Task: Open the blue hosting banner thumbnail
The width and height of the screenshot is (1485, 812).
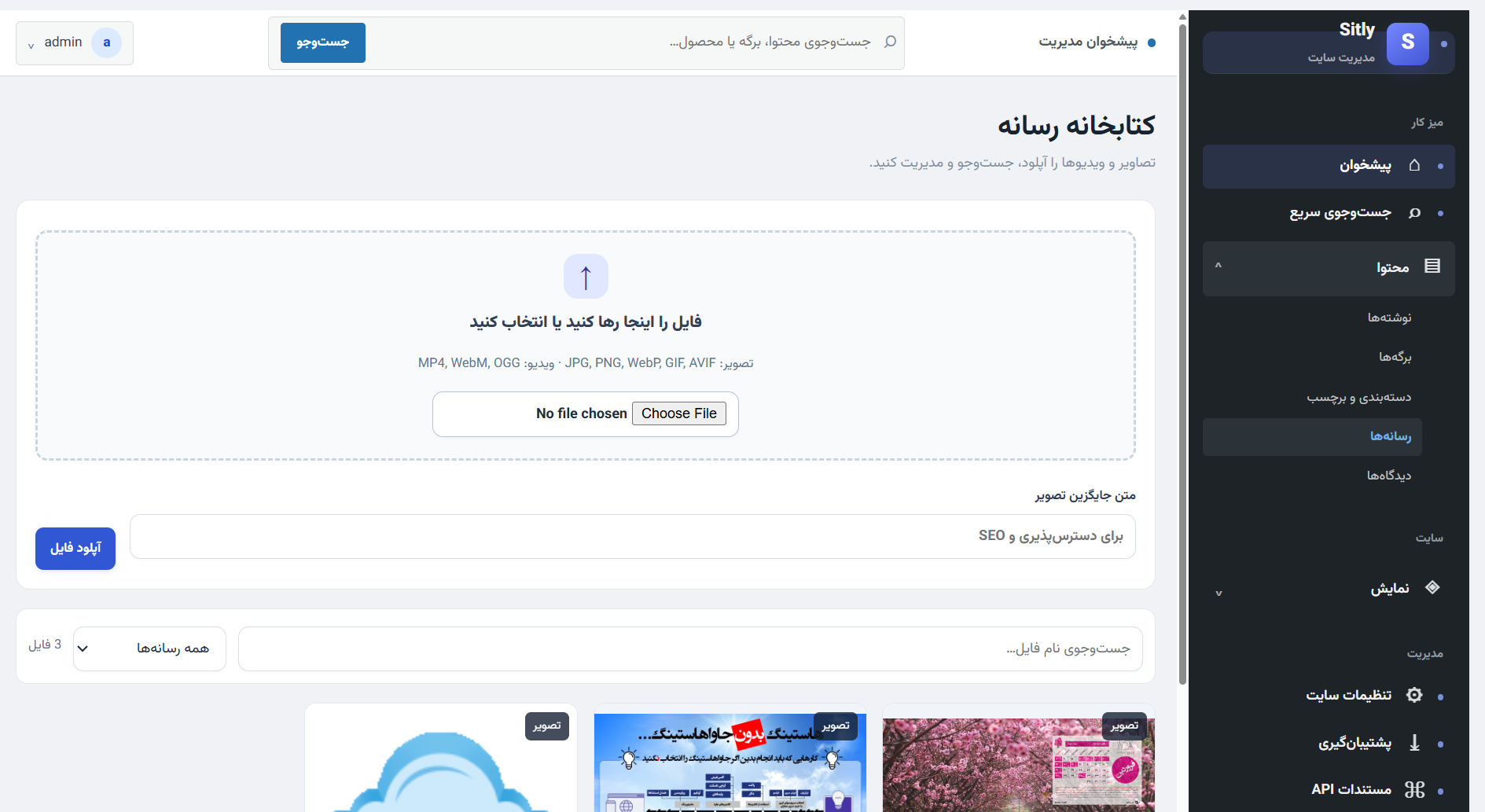Action: (x=730, y=762)
